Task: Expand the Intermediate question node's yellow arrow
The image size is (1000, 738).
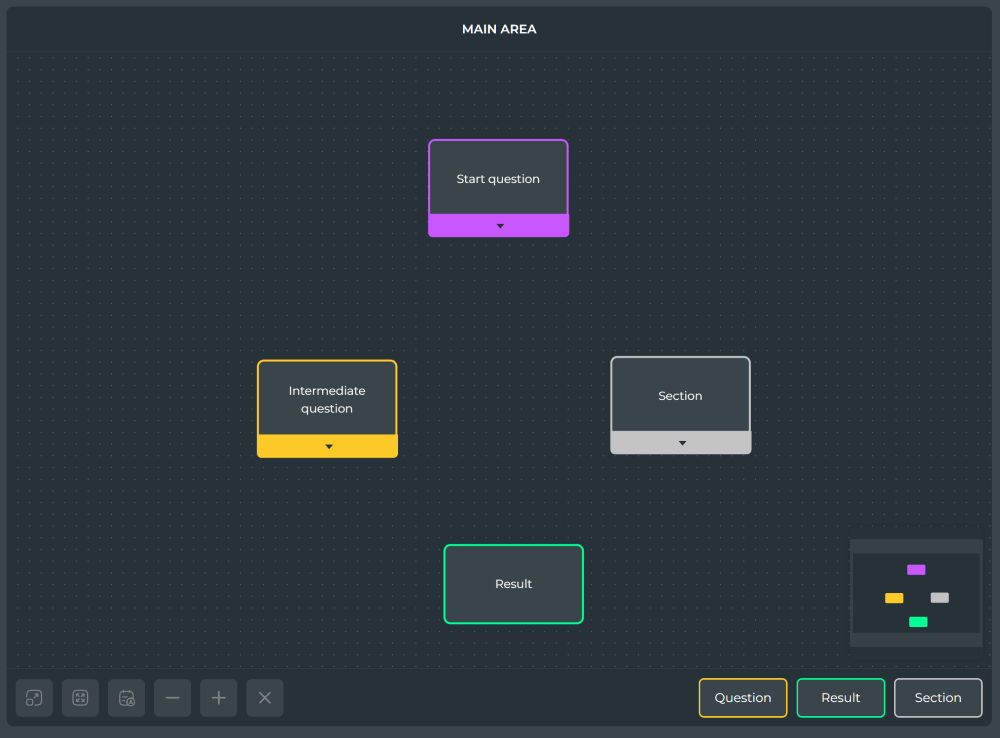Action: click(328, 447)
